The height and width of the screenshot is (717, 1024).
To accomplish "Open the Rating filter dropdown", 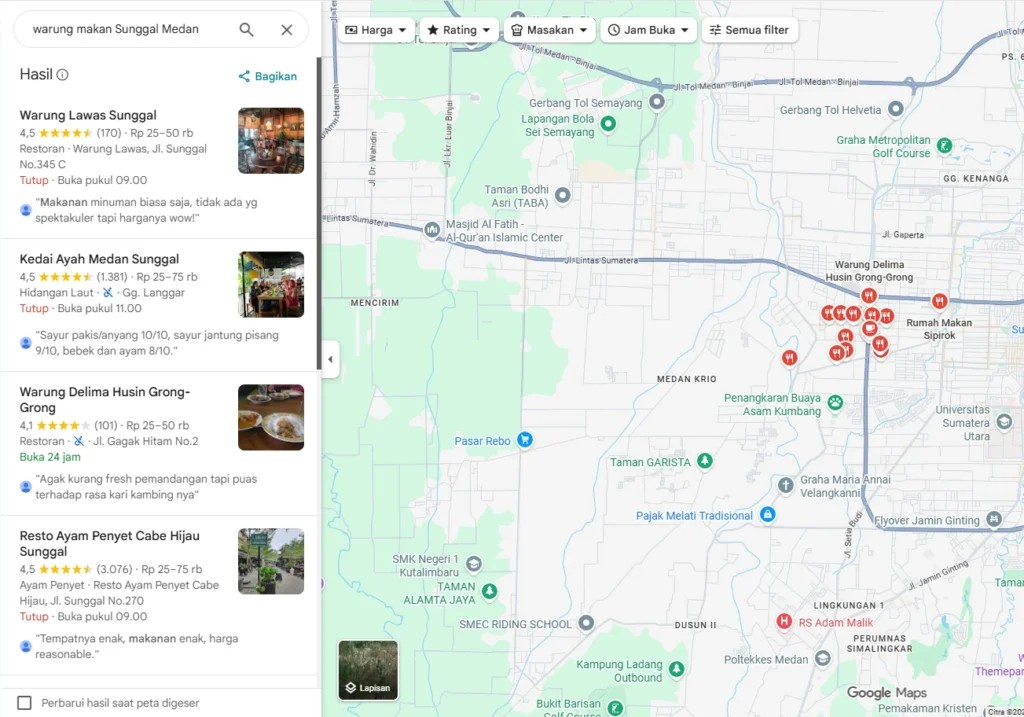I will [459, 30].
